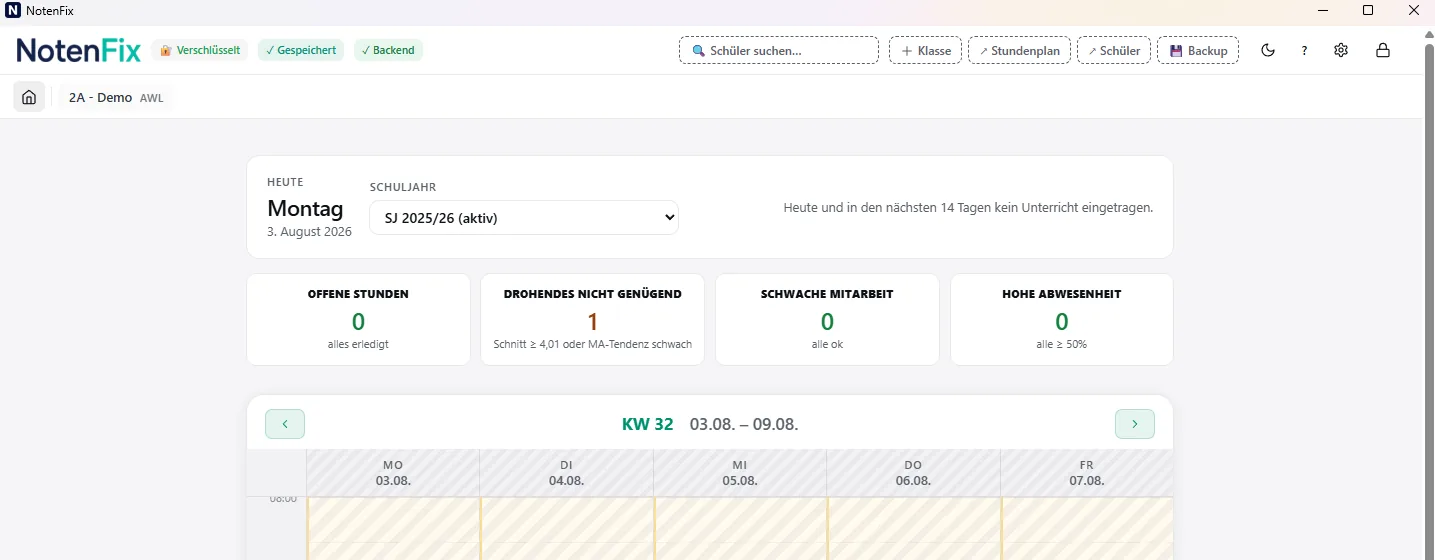Viewport: 1435px width, 560px height.
Task: Click the KW 32 week label
Action: (648, 424)
